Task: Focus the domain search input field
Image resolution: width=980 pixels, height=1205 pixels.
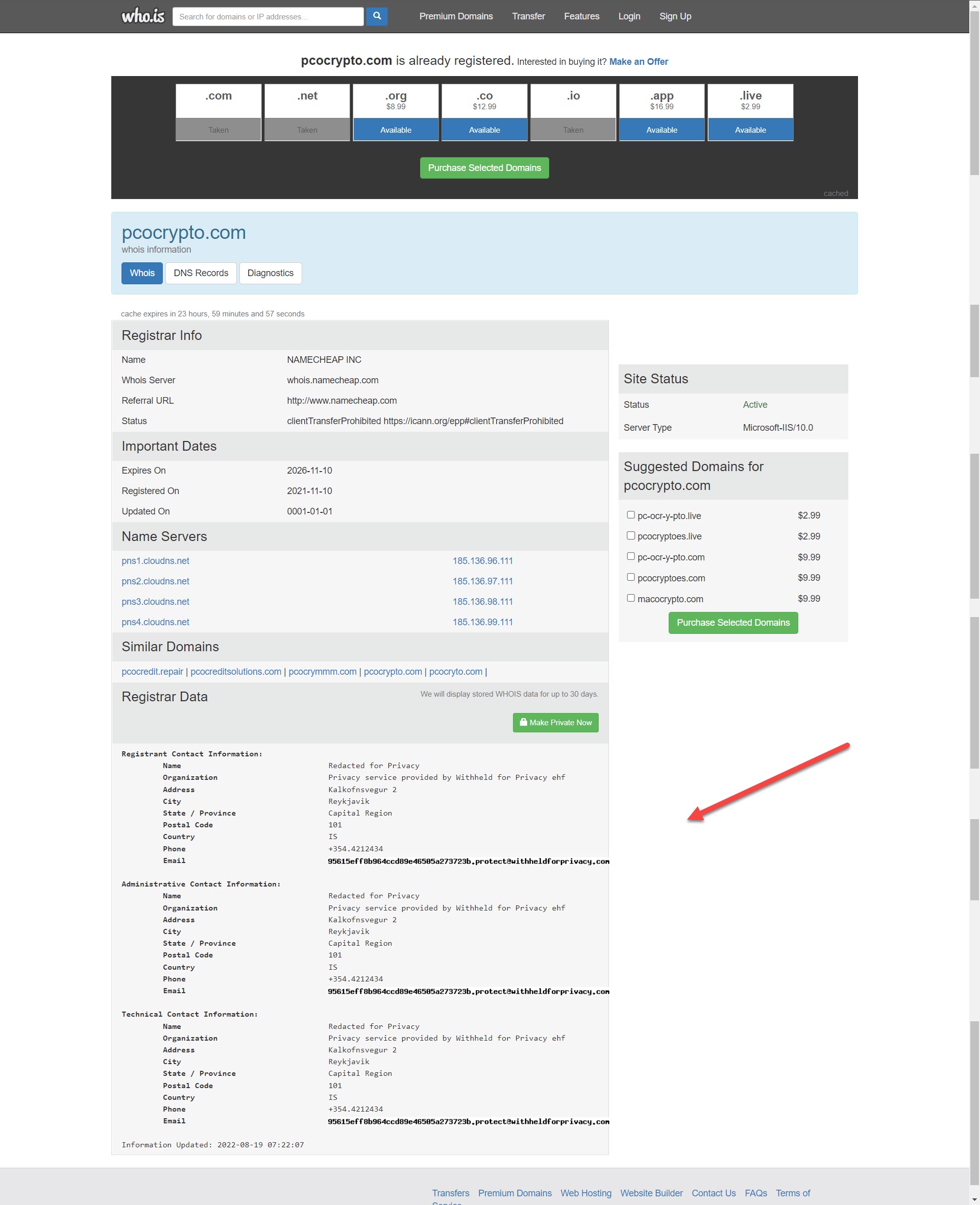Action: (x=268, y=16)
